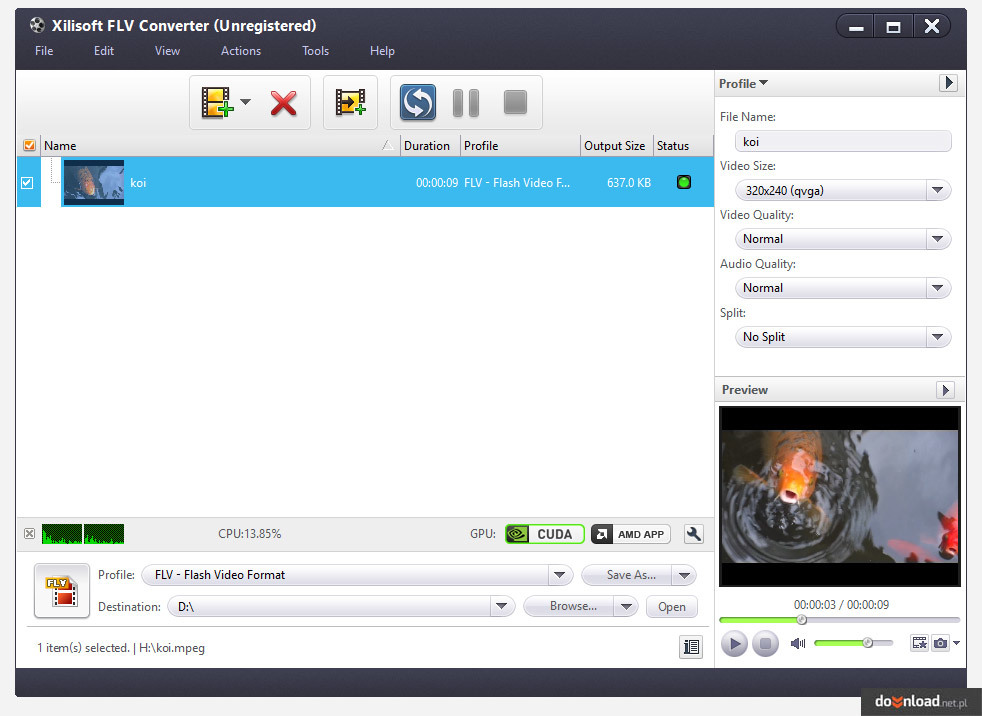Click the Status column header
The image size is (982, 716).
(683, 145)
